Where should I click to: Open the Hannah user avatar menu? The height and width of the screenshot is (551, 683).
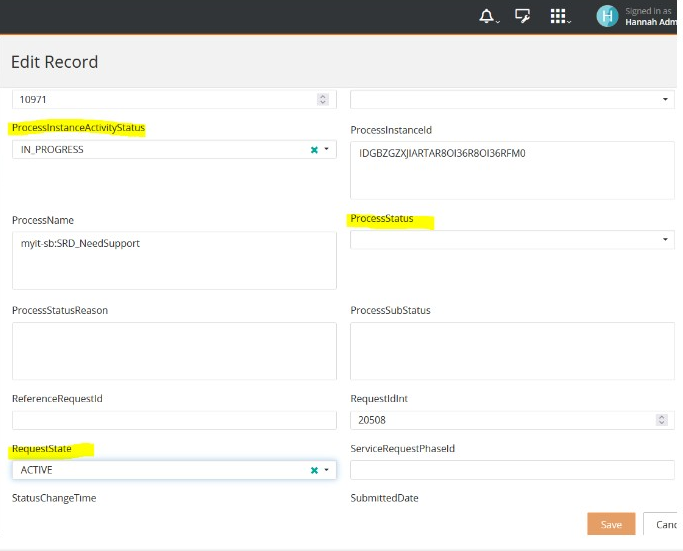click(x=607, y=16)
